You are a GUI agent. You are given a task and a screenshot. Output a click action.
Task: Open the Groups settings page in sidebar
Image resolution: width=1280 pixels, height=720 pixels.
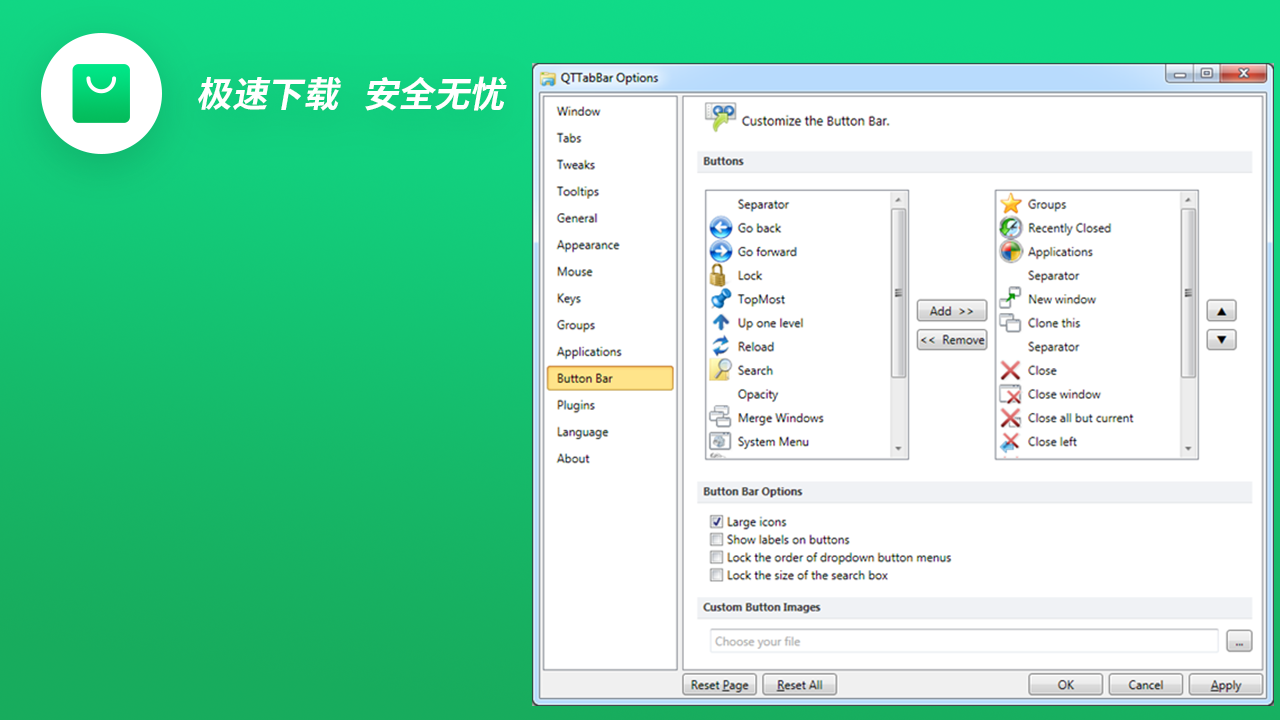[x=610, y=325]
